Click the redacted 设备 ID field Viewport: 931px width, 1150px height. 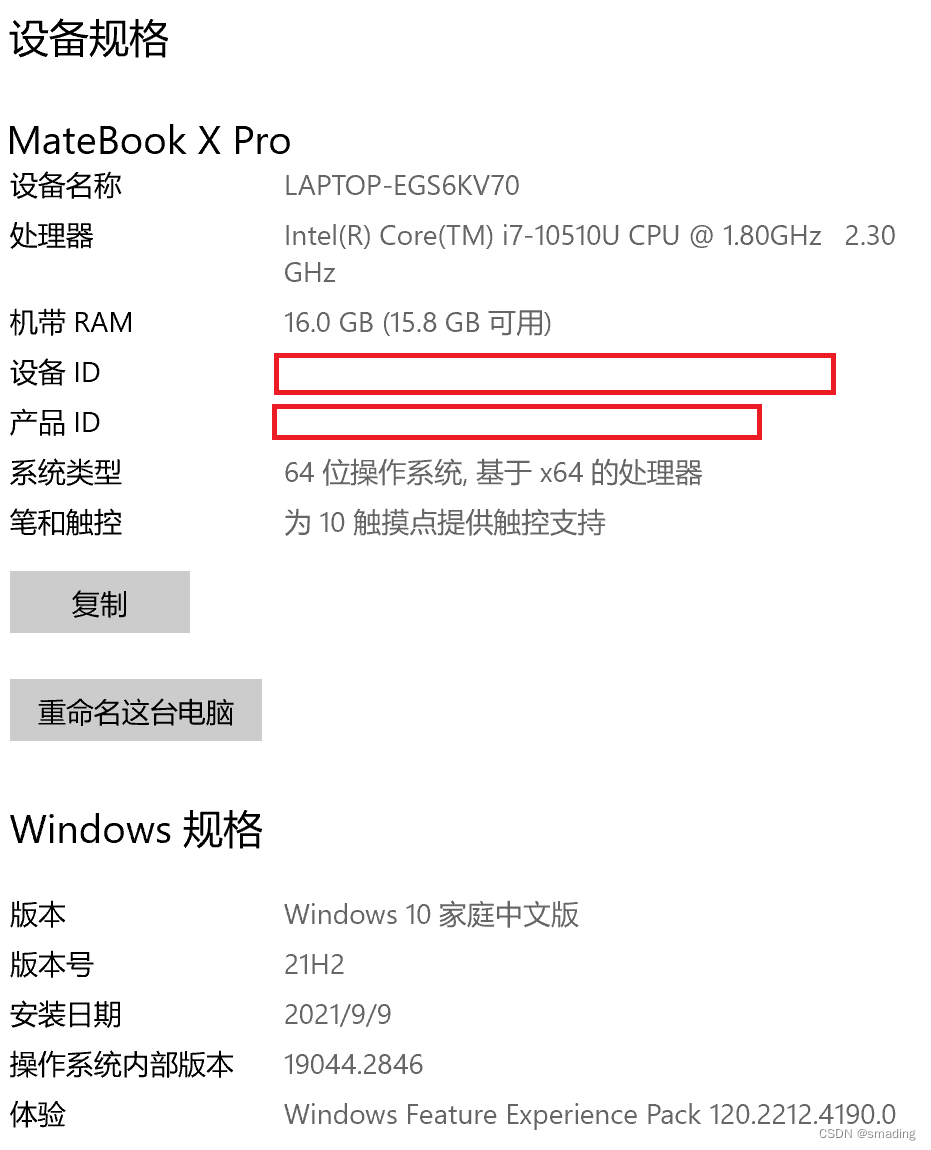555,374
